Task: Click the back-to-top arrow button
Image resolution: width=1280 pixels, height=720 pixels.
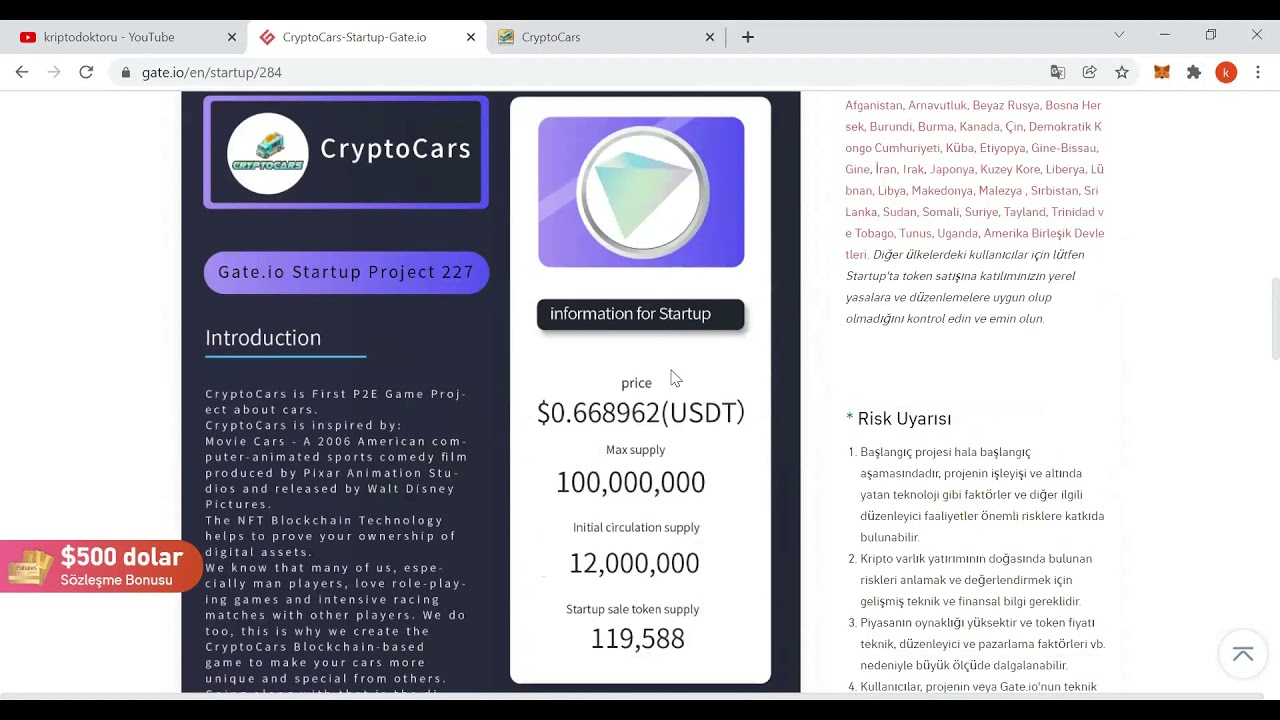Action: pos(1243,654)
